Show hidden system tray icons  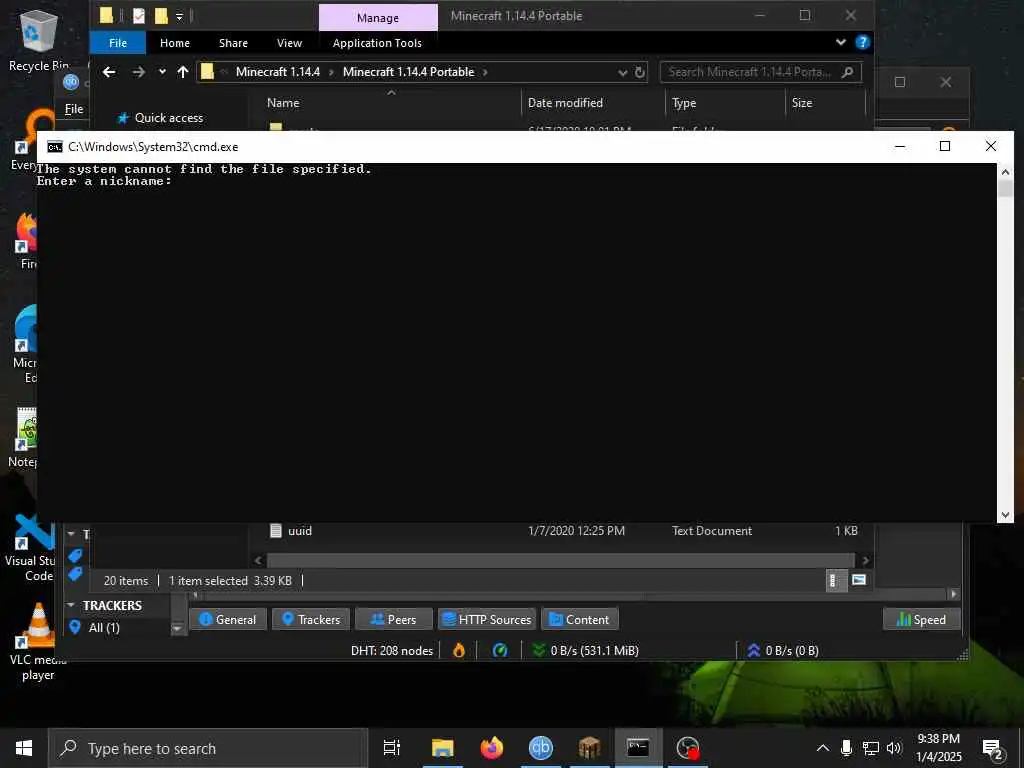click(x=823, y=748)
